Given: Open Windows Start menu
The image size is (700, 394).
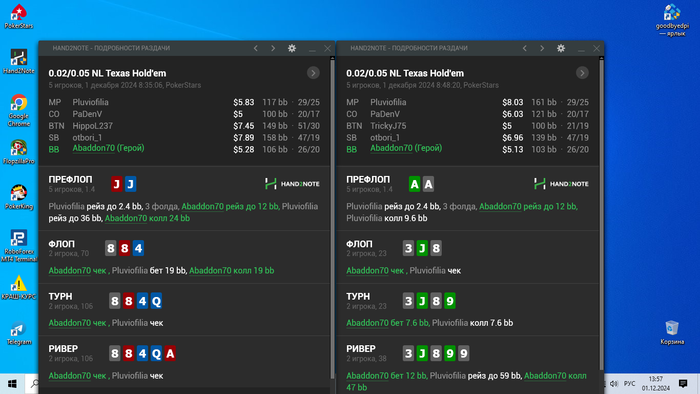Looking at the screenshot, I should coord(12,384).
